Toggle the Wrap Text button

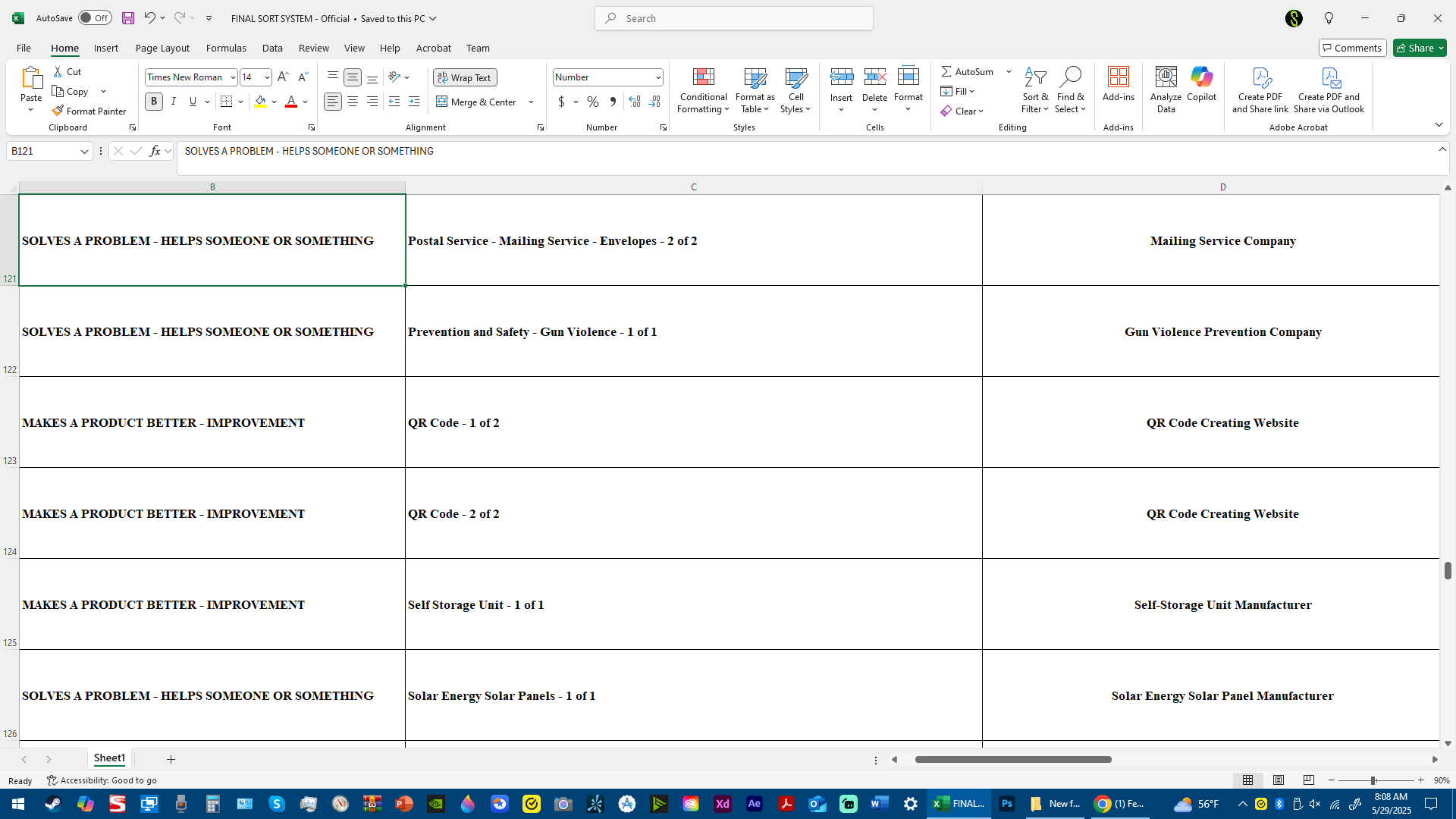click(465, 77)
